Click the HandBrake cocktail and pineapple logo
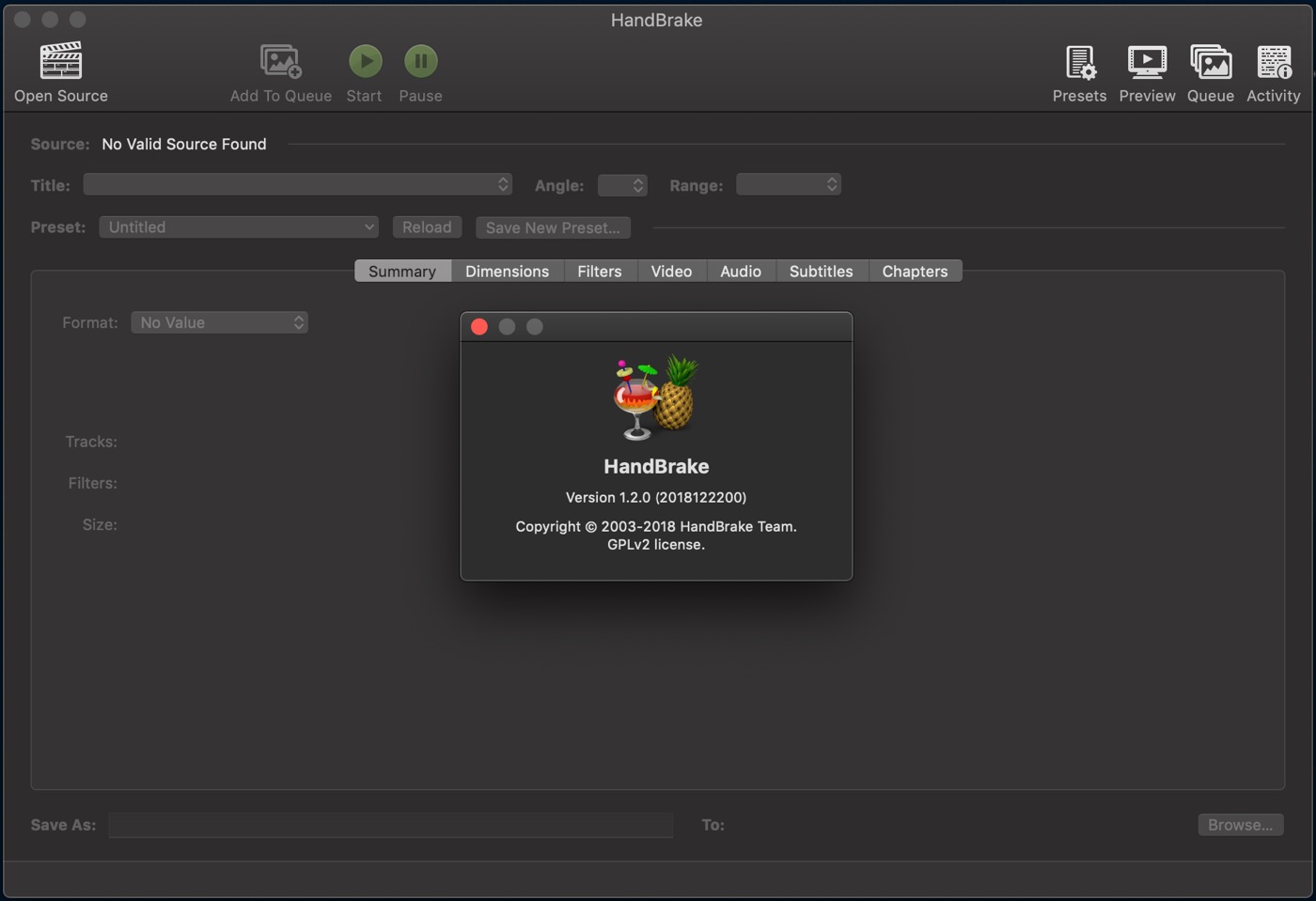 point(655,397)
